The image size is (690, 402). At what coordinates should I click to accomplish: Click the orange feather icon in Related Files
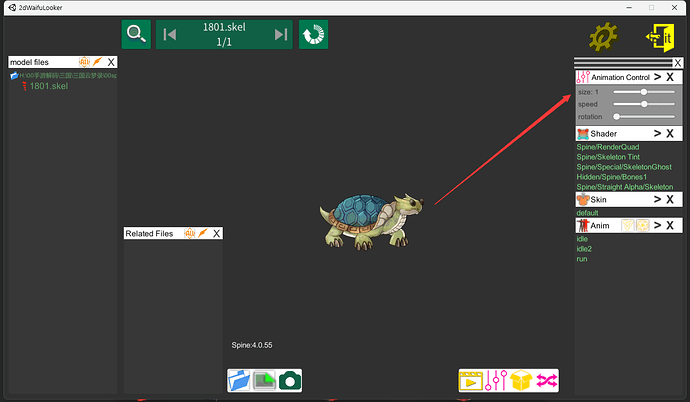tap(202, 233)
